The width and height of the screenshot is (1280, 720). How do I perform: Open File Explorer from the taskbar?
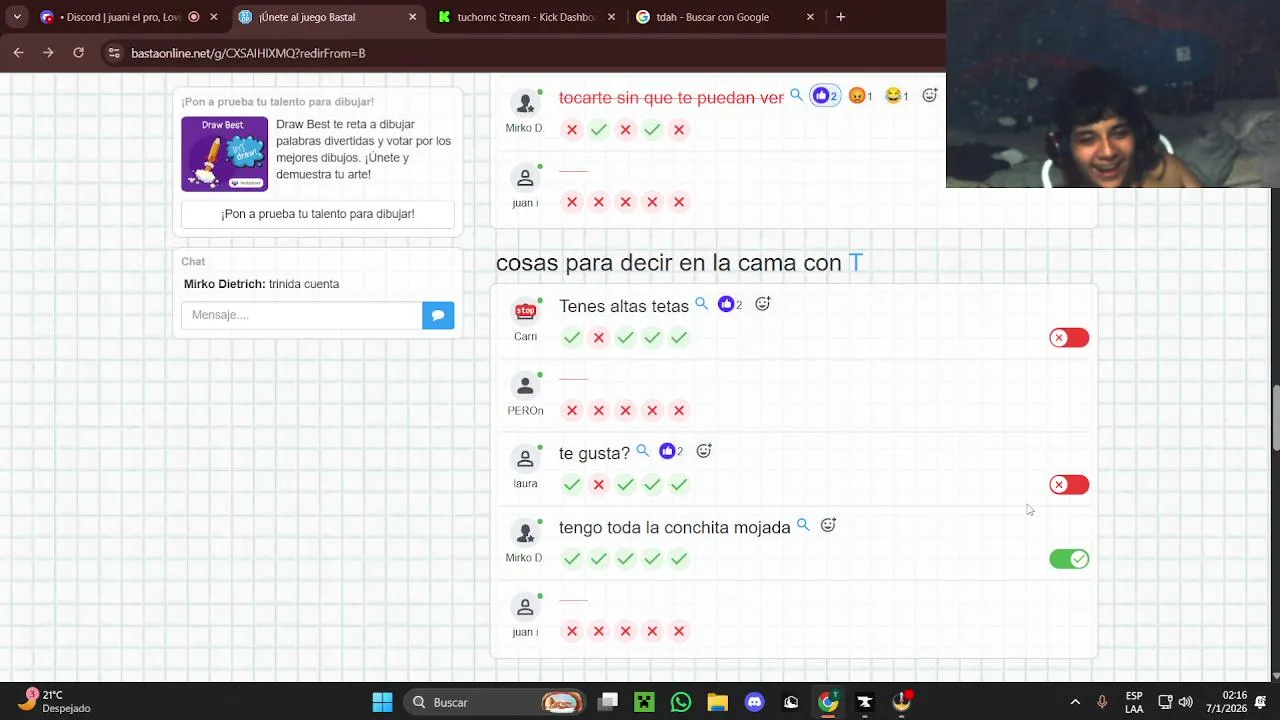(x=717, y=702)
